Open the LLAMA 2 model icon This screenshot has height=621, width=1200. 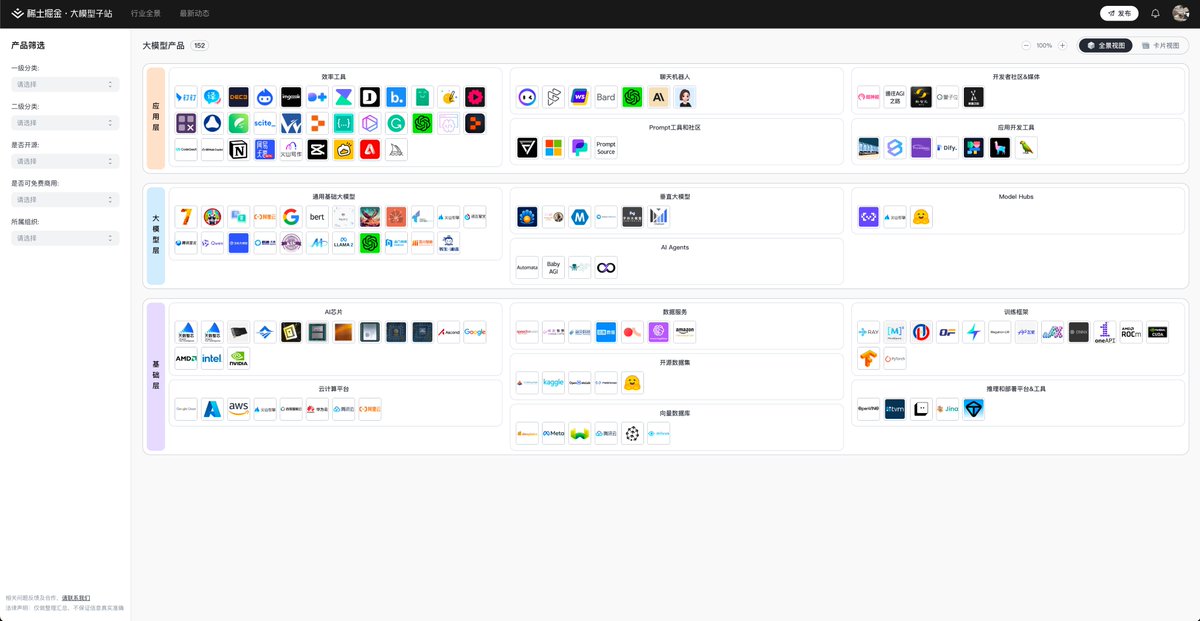point(344,243)
